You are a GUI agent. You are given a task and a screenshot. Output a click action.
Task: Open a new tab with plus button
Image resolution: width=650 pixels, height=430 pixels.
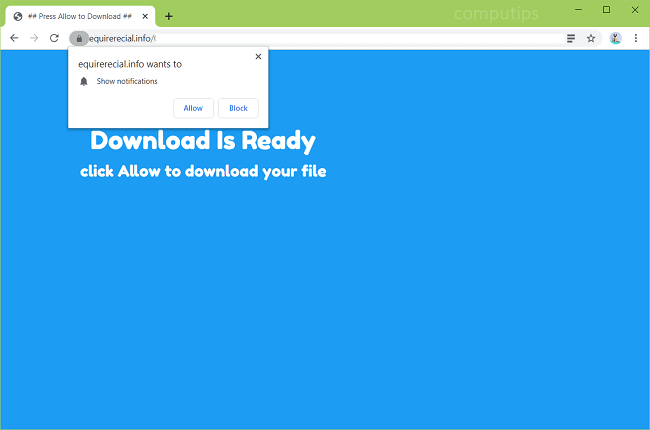(168, 16)
